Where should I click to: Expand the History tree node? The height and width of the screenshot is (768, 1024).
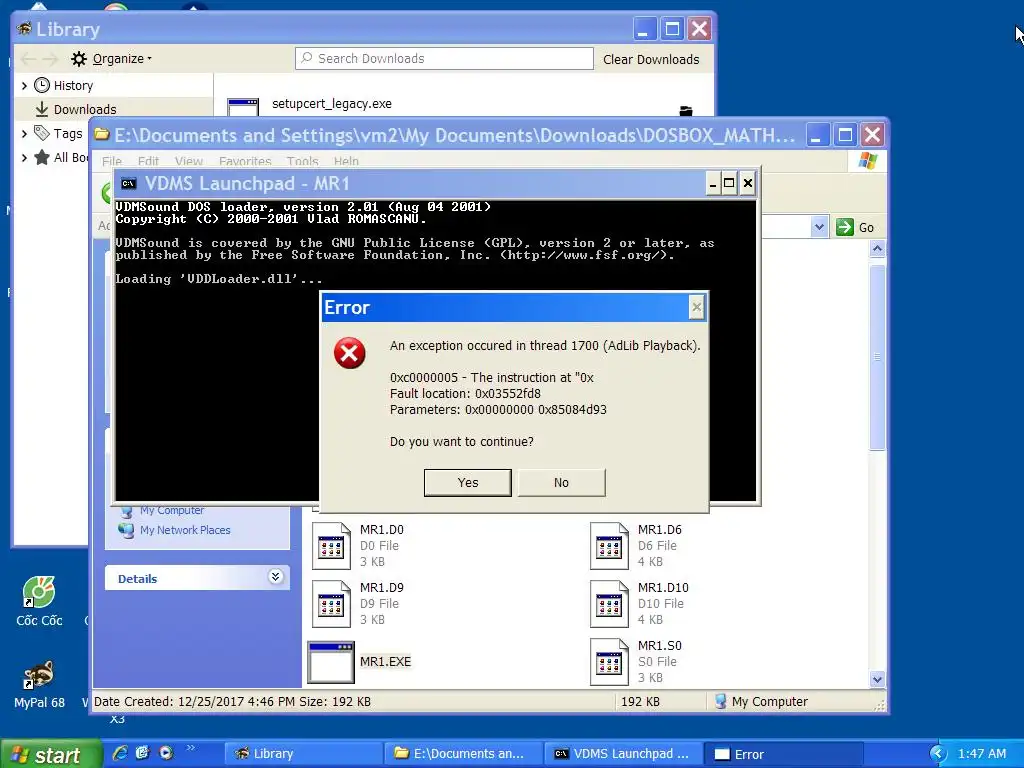(x=24, y=86)
